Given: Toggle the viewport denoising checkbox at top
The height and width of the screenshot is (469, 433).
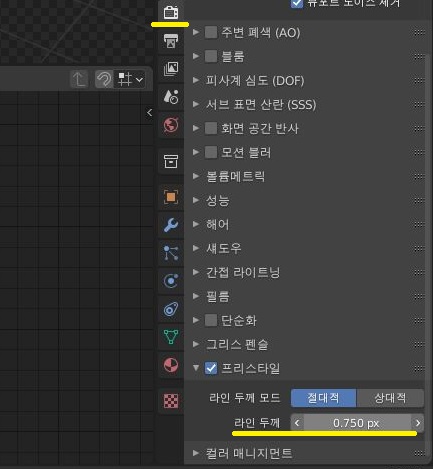Looking at the screenshot, I should pyautogui.click(x=297, y=3).
